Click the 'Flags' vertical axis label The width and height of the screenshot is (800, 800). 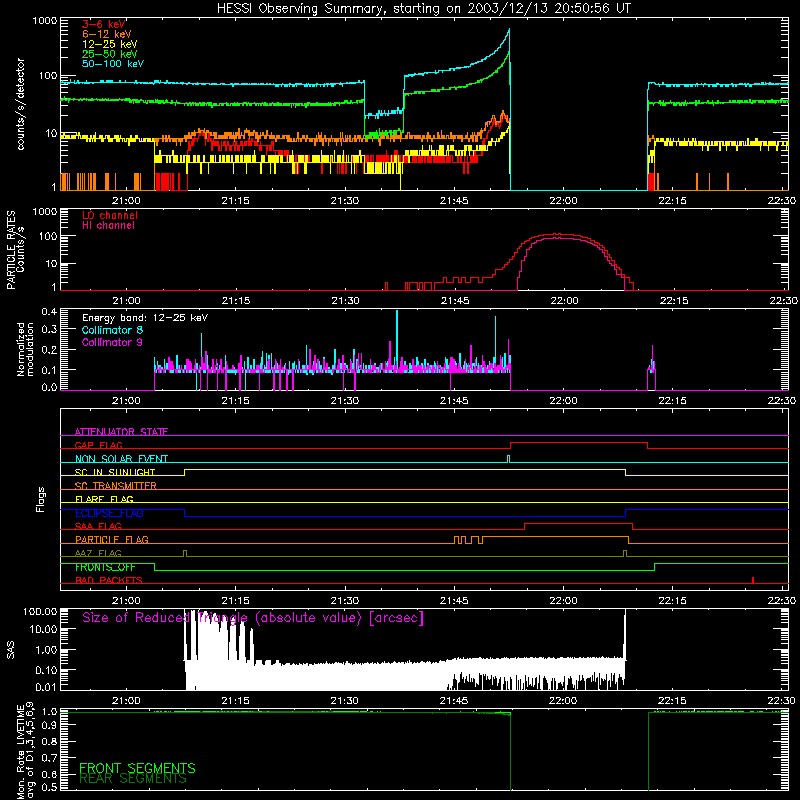coord(41,499)
